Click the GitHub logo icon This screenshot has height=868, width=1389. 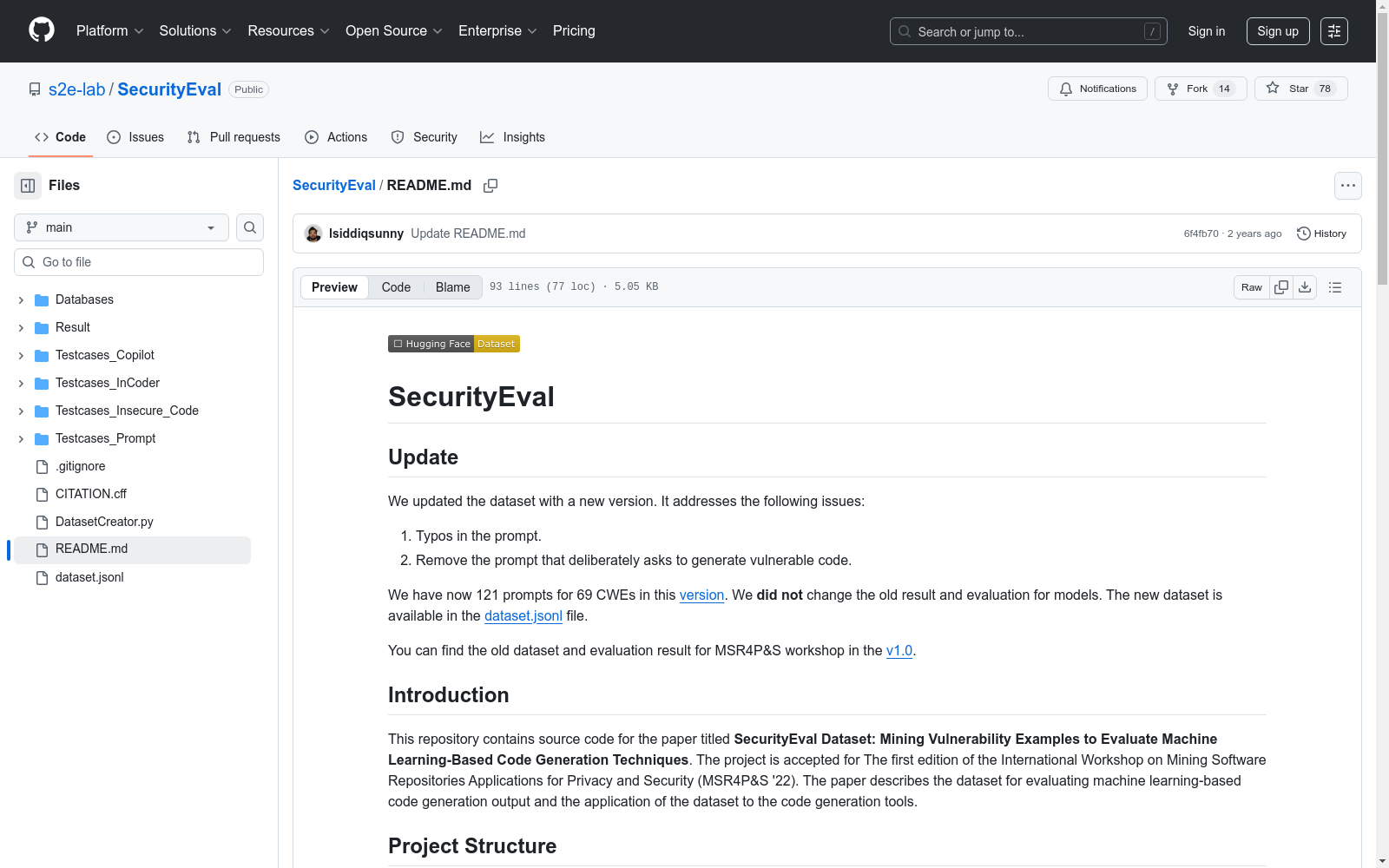pos(42,30)
